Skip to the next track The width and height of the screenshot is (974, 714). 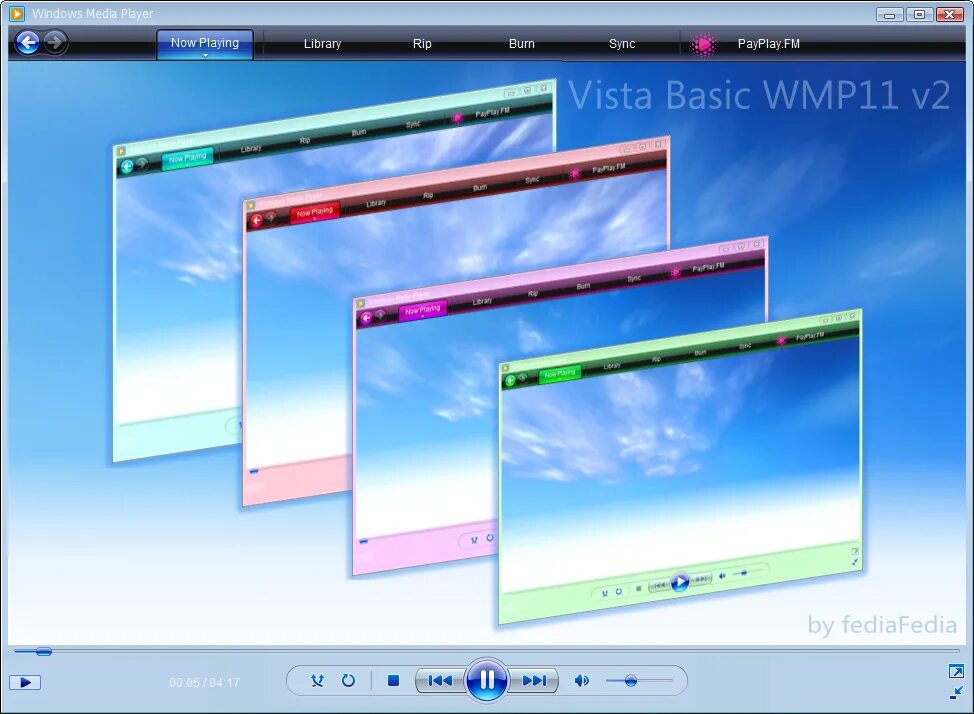534,680
